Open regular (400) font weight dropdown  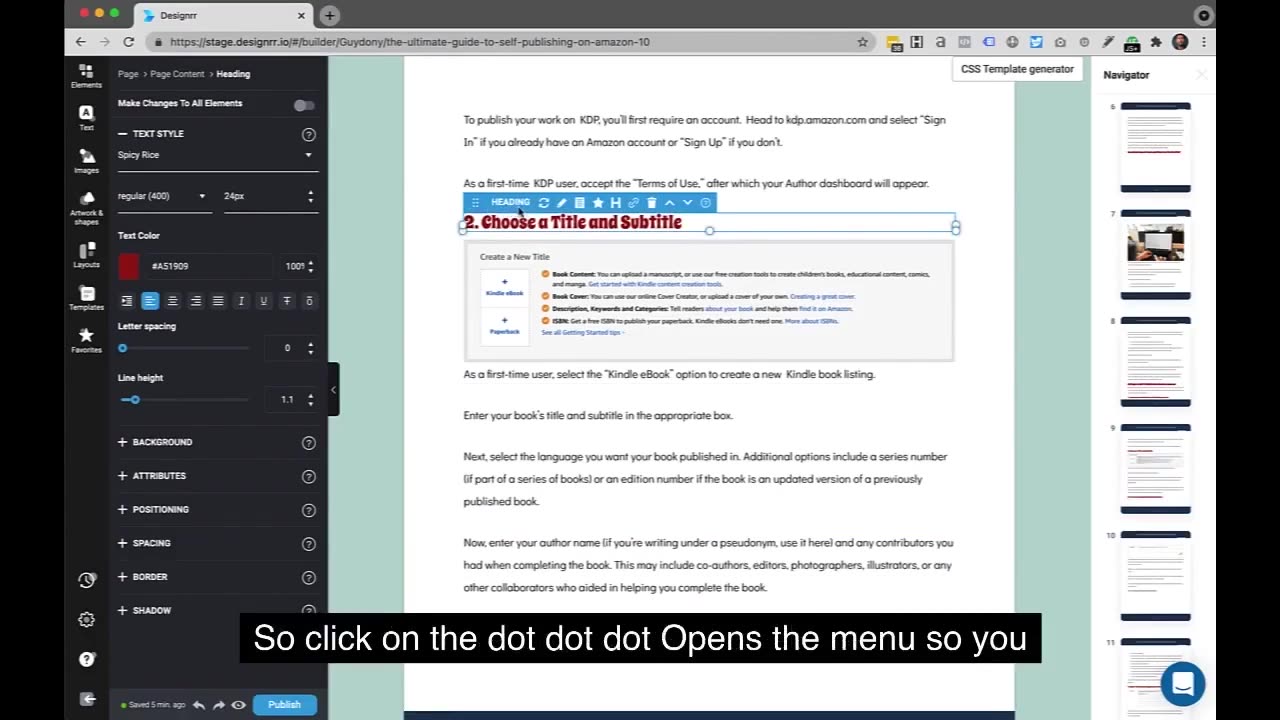click(x=163, y=196)
